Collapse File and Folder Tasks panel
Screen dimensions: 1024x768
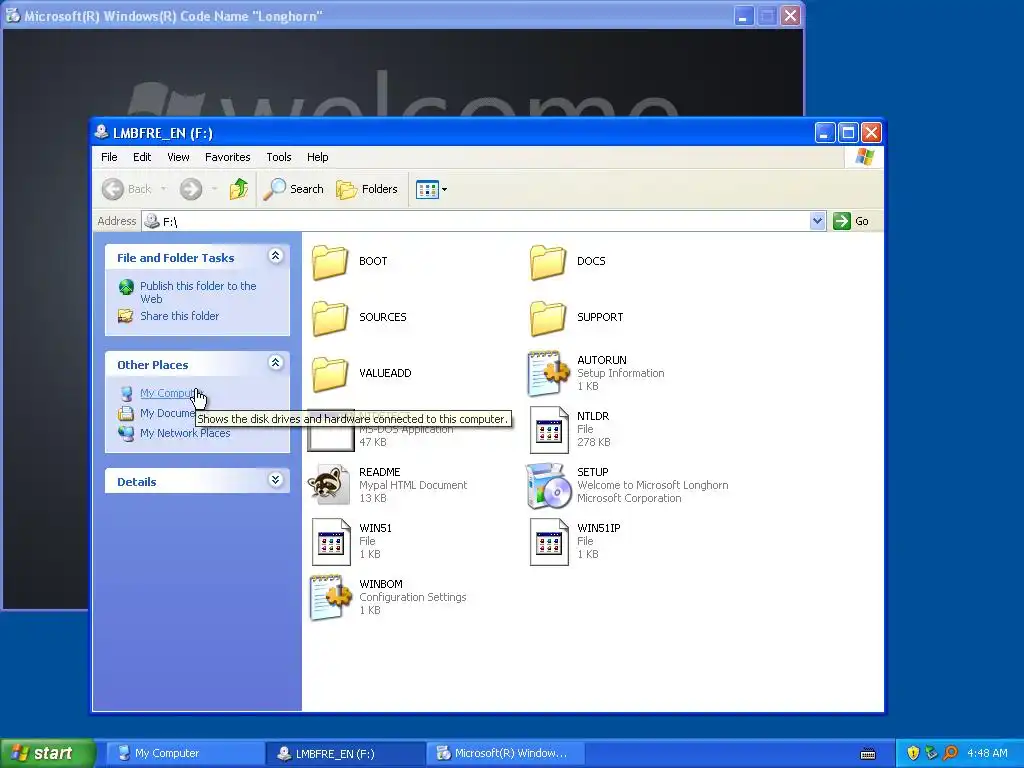click(x=276, y=256)
